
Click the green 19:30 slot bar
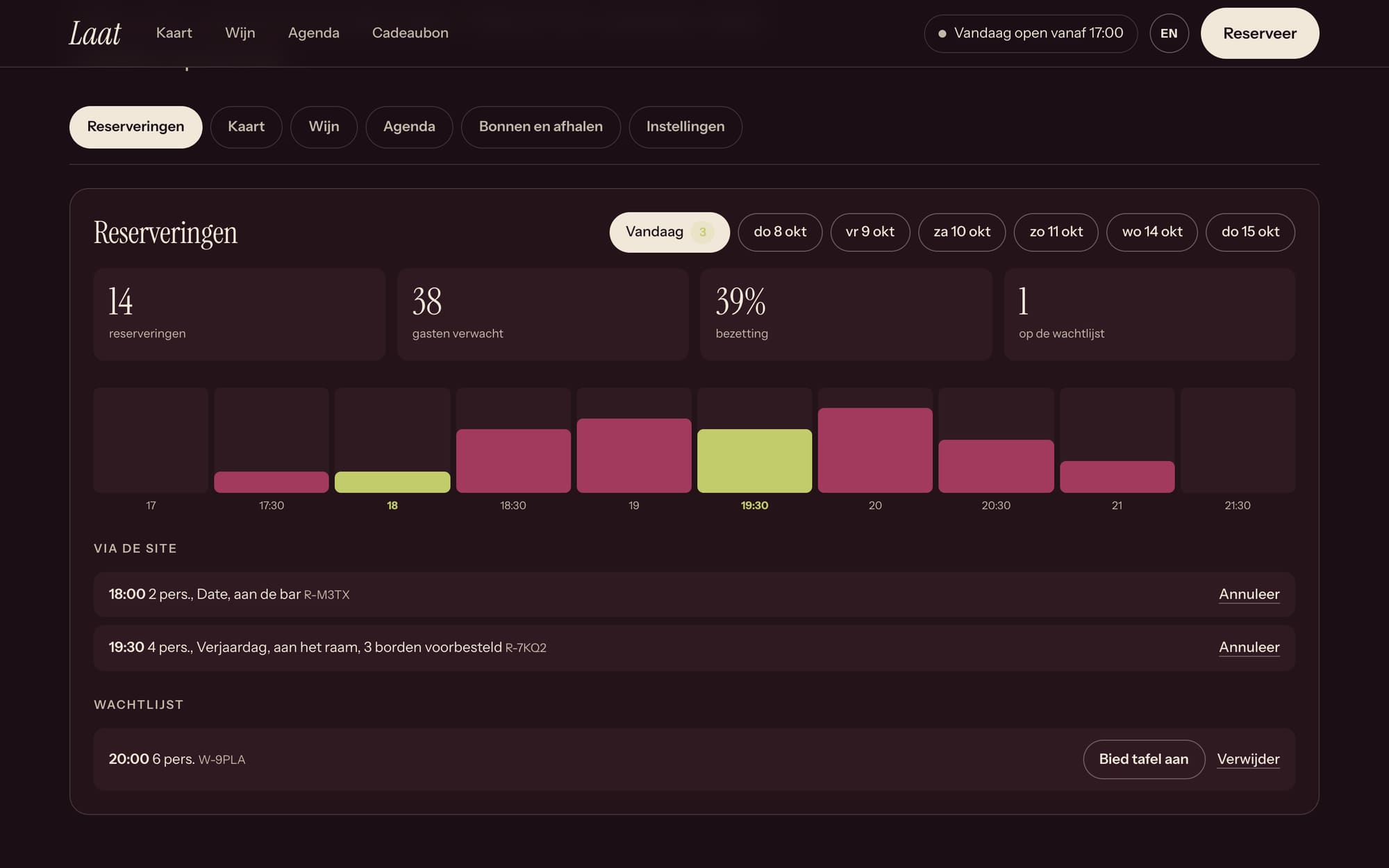tap(755, 461)
